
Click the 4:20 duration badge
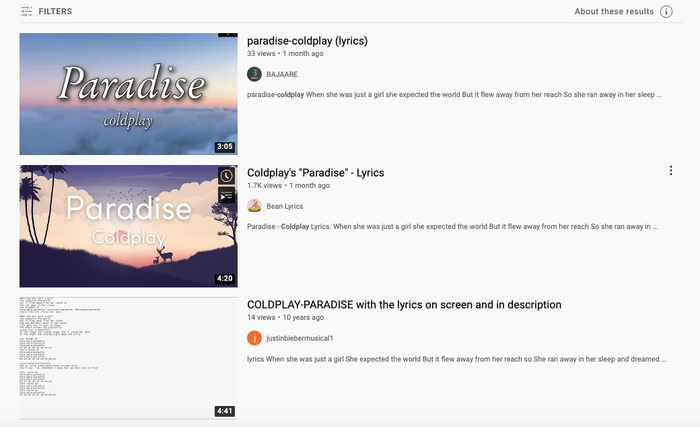click(x=225, y=279)
